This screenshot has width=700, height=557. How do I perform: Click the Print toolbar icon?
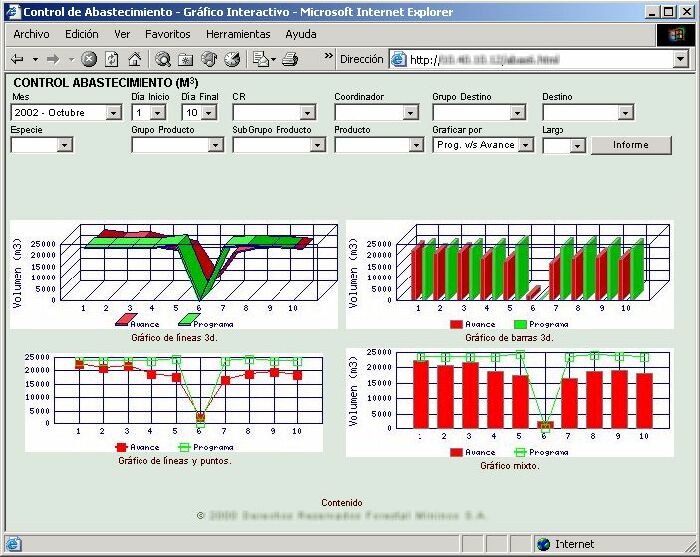click(x=290, y=60)
